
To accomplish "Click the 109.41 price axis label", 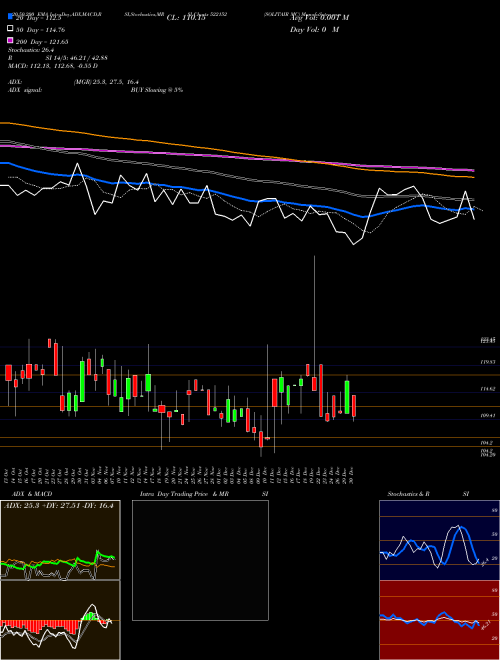I will click(488, 415).
